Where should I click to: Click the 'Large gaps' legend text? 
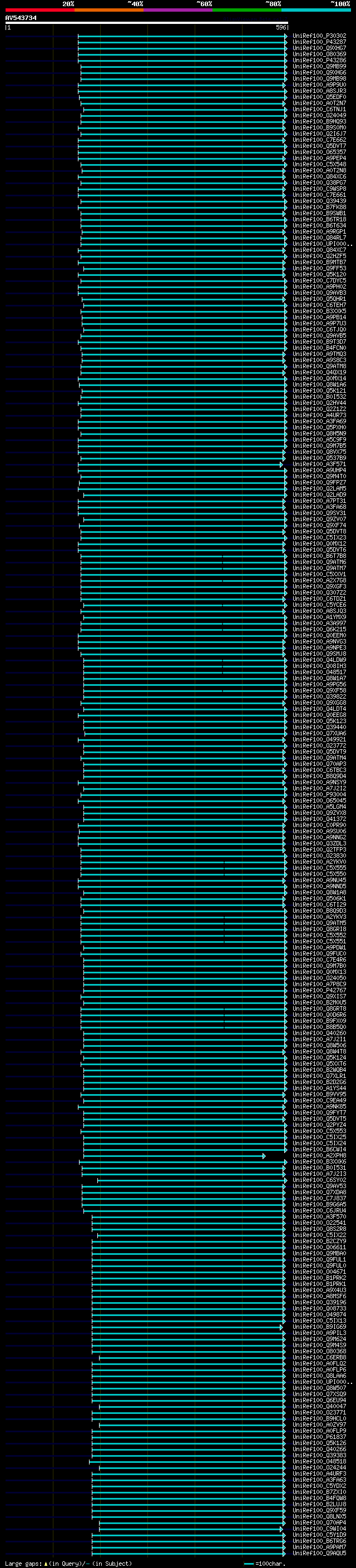[23, 1563]
